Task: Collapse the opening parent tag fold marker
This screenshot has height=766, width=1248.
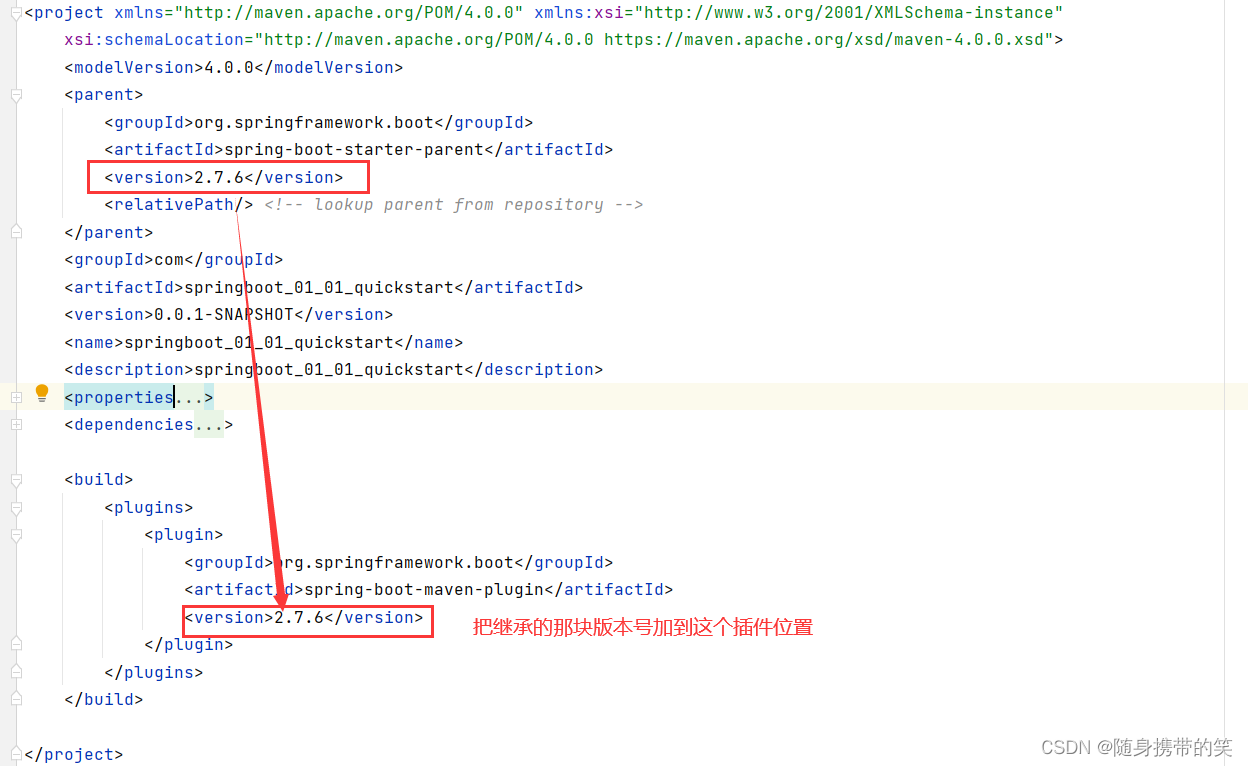Action: tap(16, 95)
